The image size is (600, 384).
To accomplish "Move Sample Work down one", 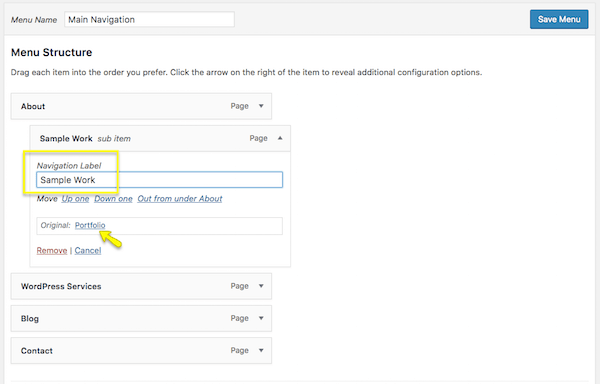I will click(113, 199).
